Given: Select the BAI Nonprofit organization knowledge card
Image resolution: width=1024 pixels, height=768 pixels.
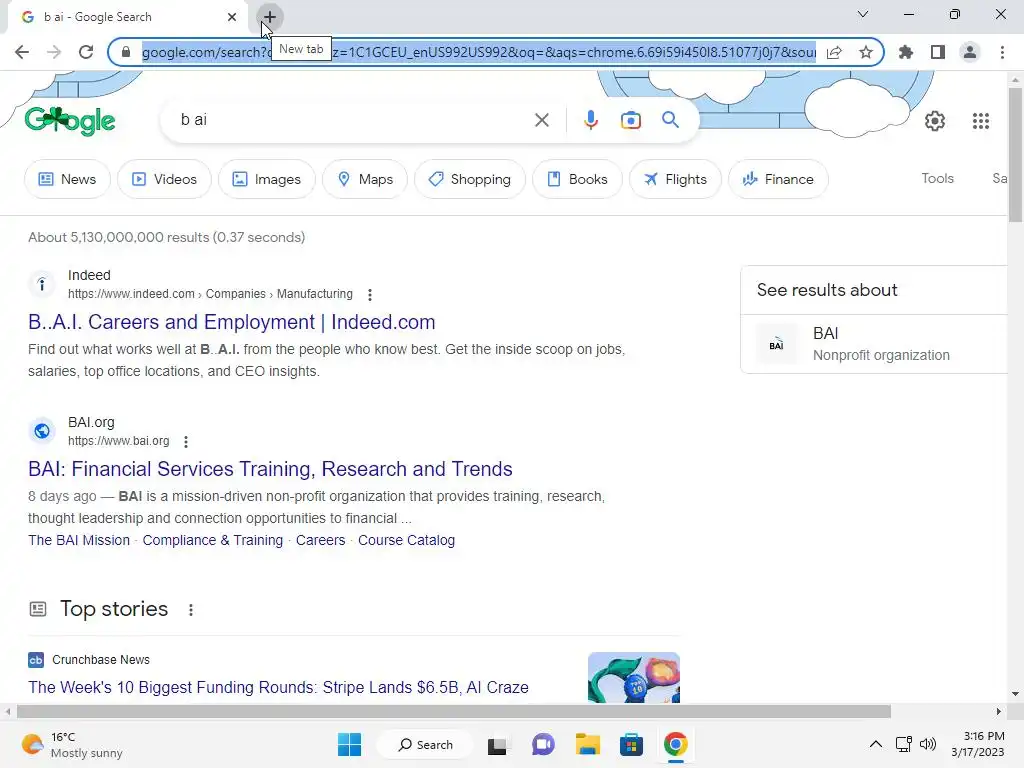Looking at the screenshot, I should (875, 344).
